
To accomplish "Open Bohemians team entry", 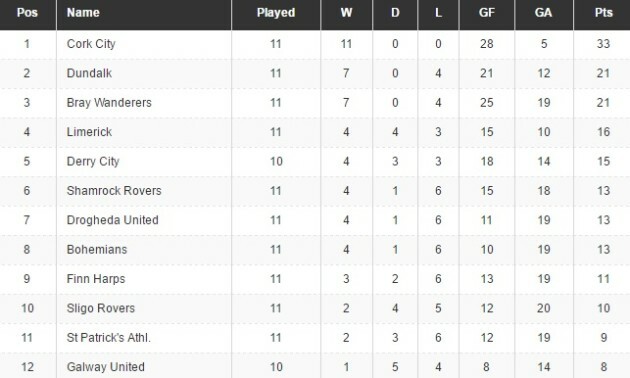I will coord(97,249).
